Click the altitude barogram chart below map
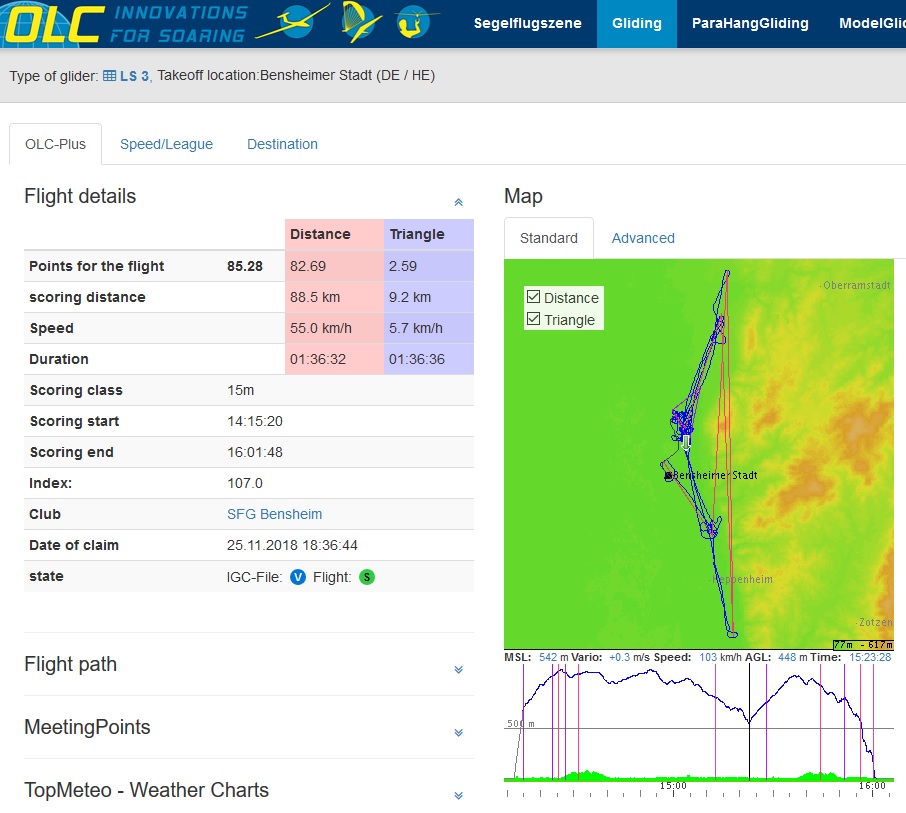Image resolution: width=906 pixels, height=813 pixels. coord(700,720)
